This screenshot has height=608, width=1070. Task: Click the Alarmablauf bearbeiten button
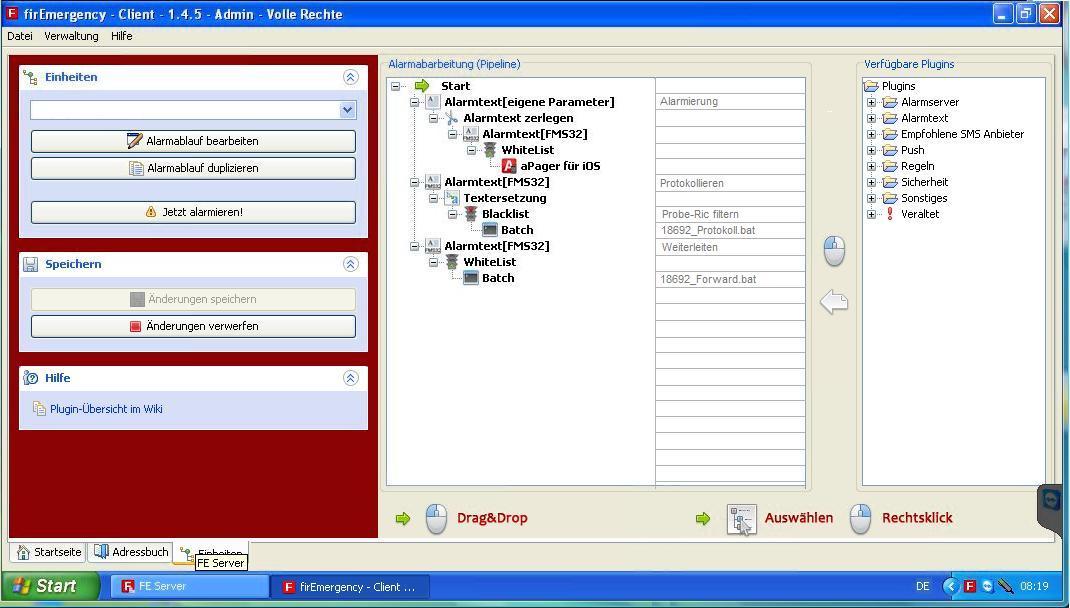tap(193, 141)
